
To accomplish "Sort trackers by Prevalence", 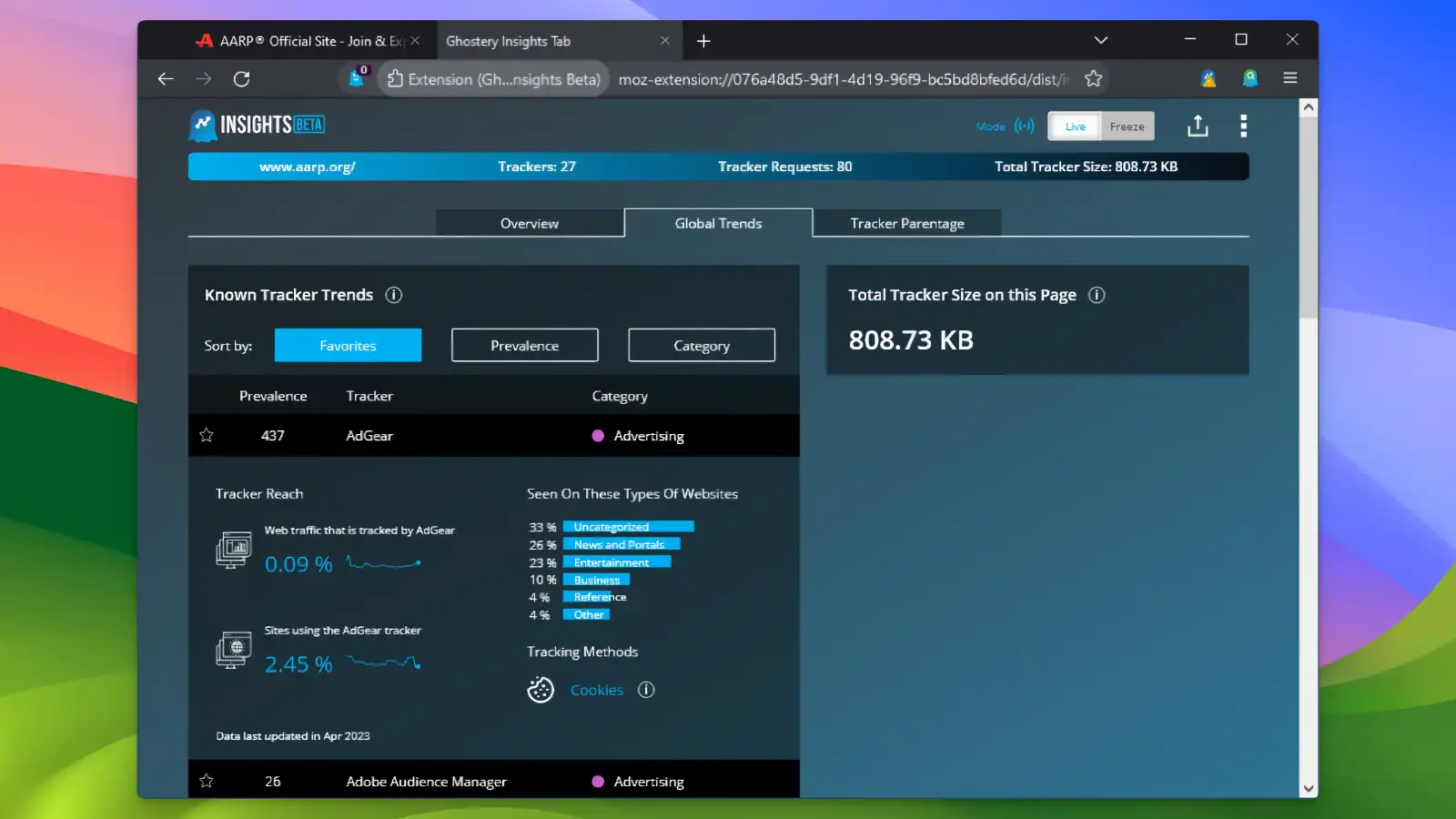I will point(523,345).
